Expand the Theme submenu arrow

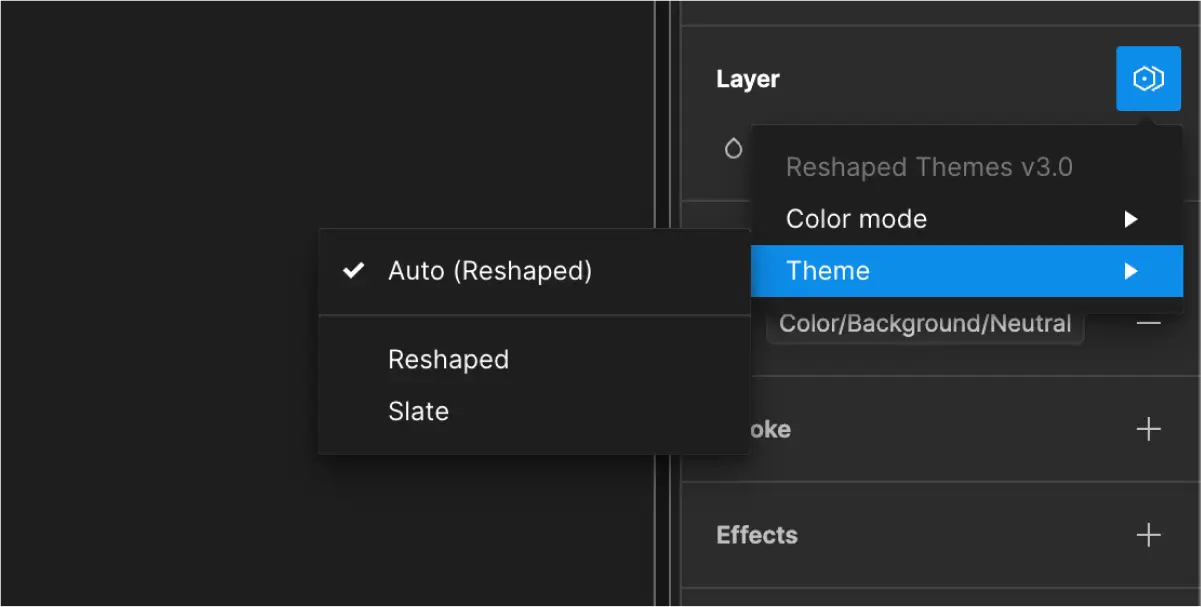pos(1131,271)
